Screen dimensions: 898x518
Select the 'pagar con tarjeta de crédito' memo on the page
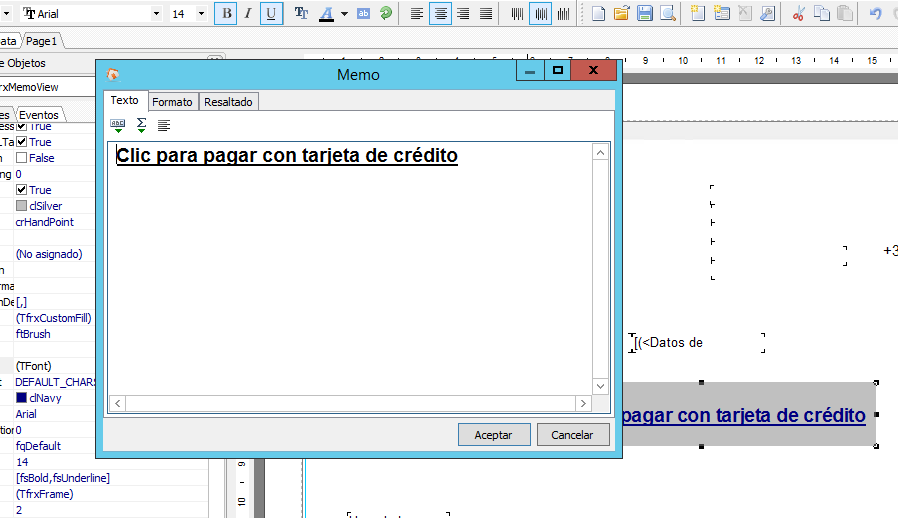[749, 414]
